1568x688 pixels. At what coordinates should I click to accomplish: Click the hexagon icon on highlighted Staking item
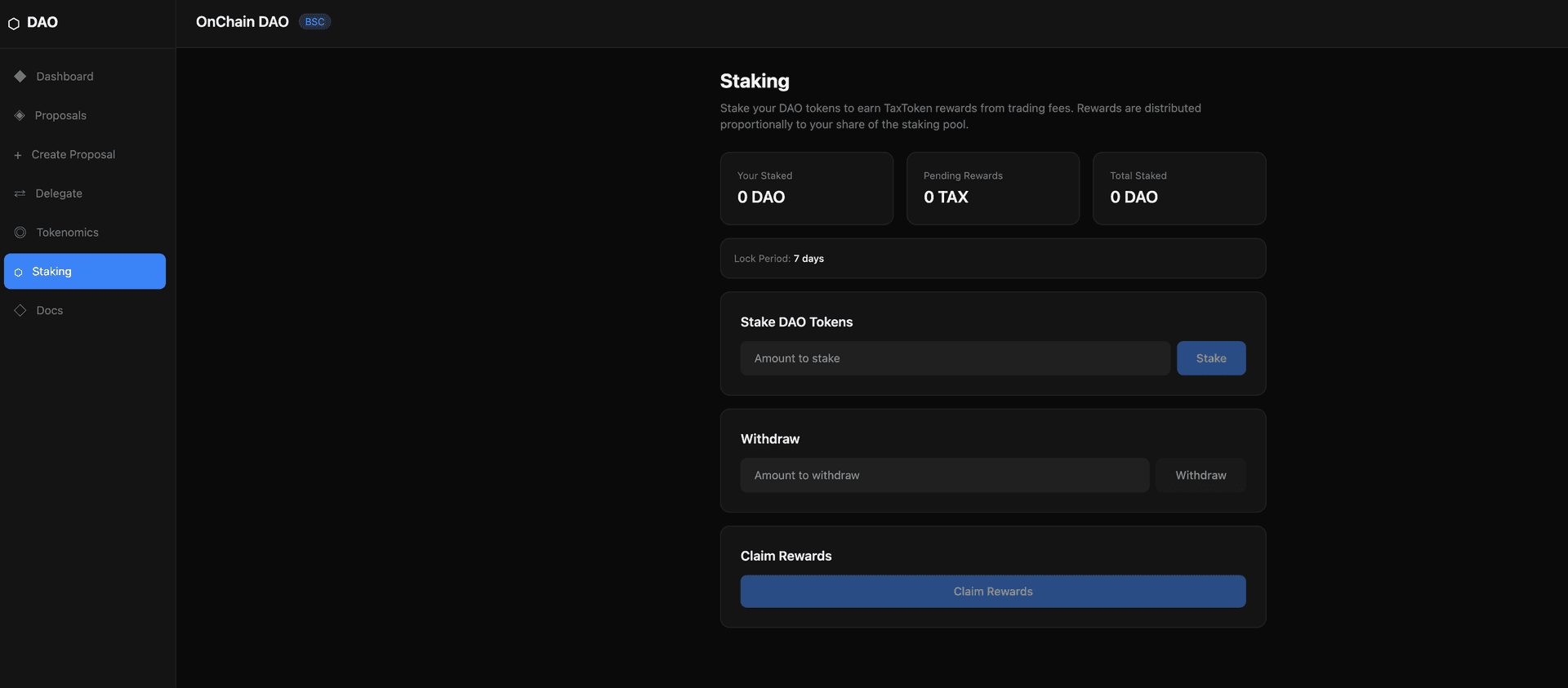(x=19, y=272)
